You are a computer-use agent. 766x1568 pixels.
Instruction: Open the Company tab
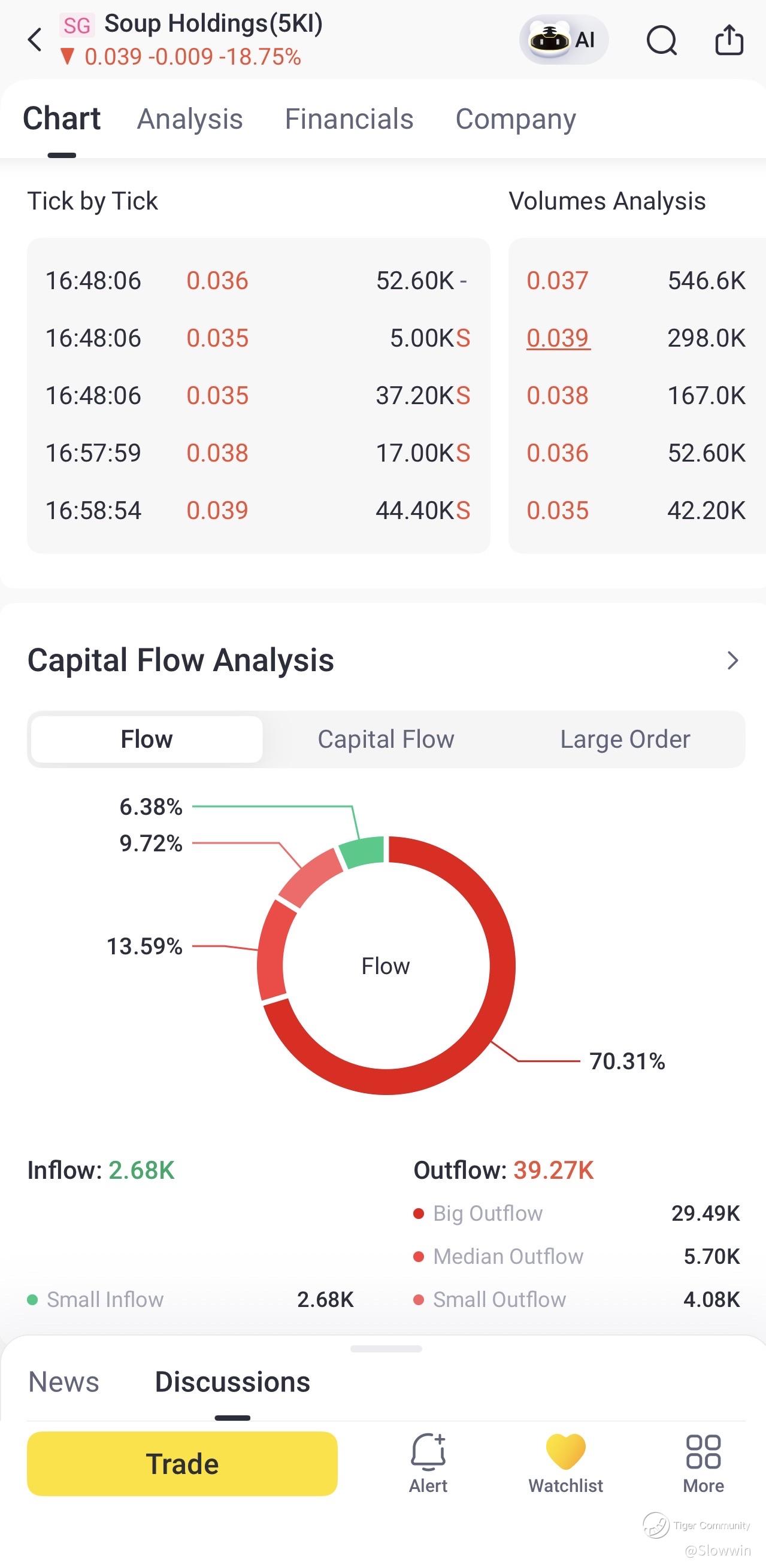coord(516,119)
